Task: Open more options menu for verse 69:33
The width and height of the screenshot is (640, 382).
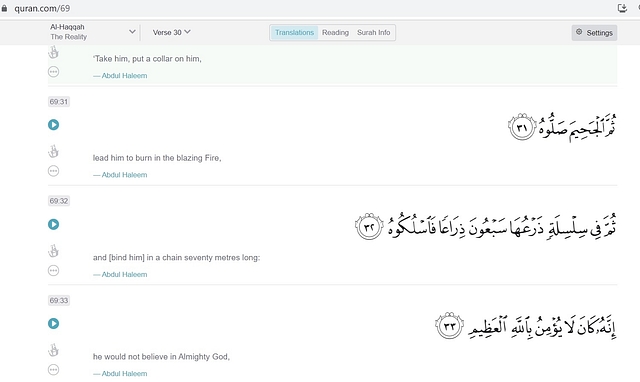Action: 53,369
